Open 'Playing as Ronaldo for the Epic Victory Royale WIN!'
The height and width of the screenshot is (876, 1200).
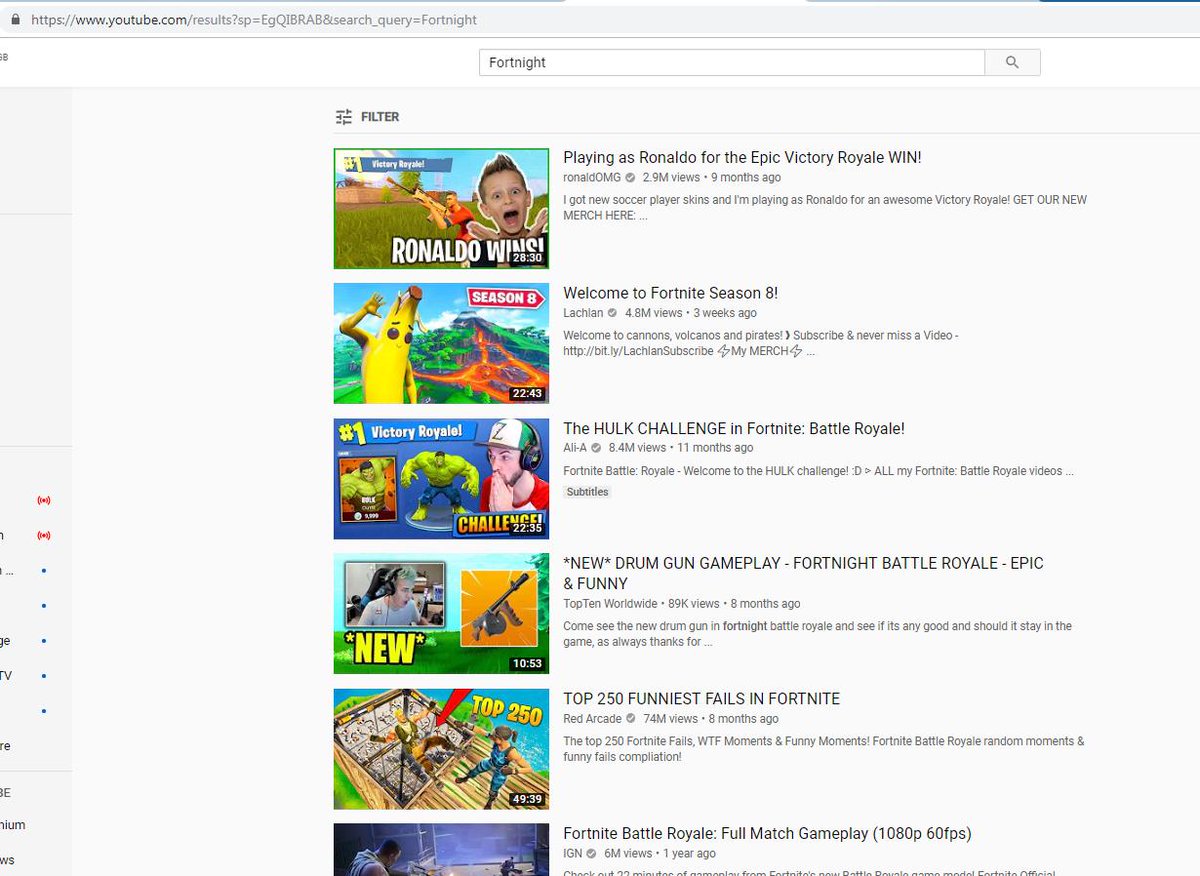(x=742, y=157)
